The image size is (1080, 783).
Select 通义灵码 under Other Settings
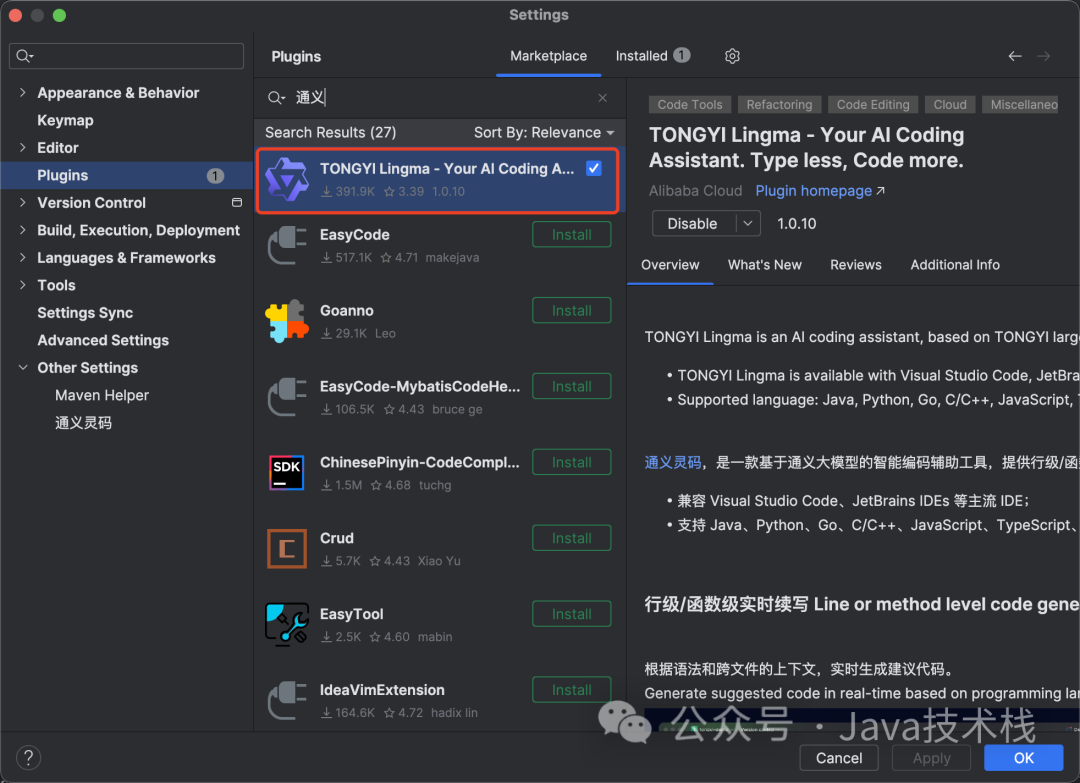tap(83, 423)
